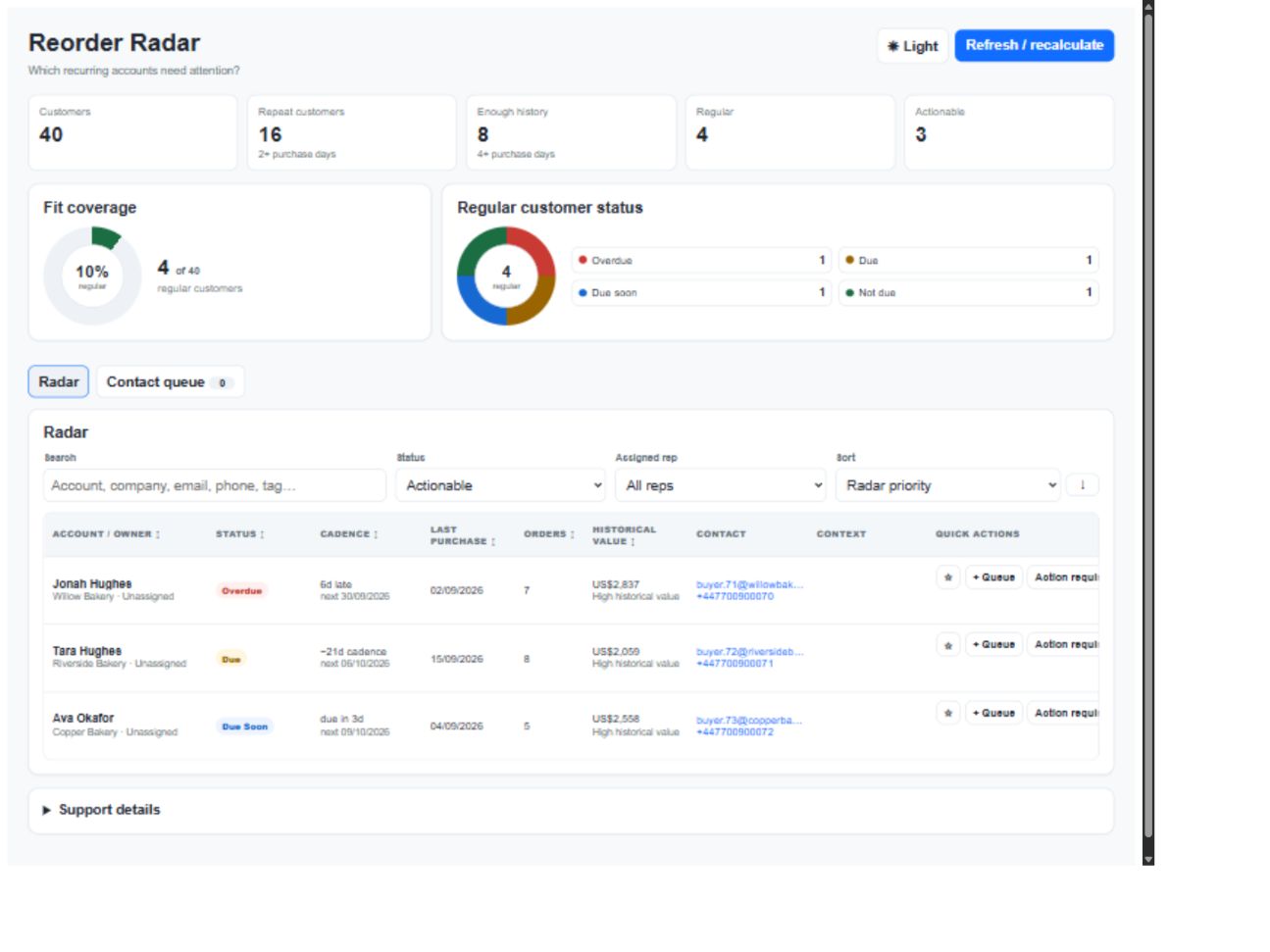Click the Overdue status badge

pyautogui.click(x=241, y=591)
